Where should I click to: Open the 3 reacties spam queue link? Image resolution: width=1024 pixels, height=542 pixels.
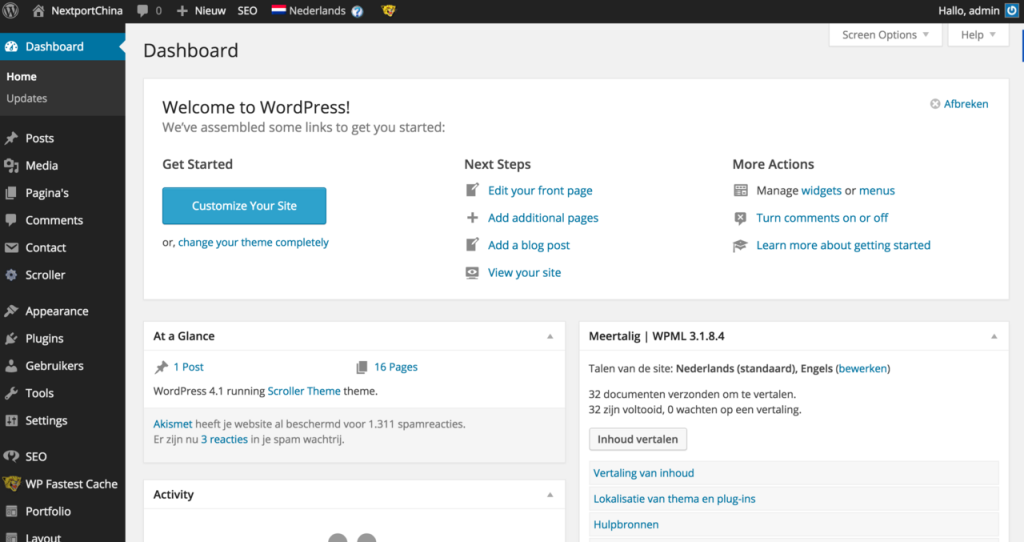224,439
